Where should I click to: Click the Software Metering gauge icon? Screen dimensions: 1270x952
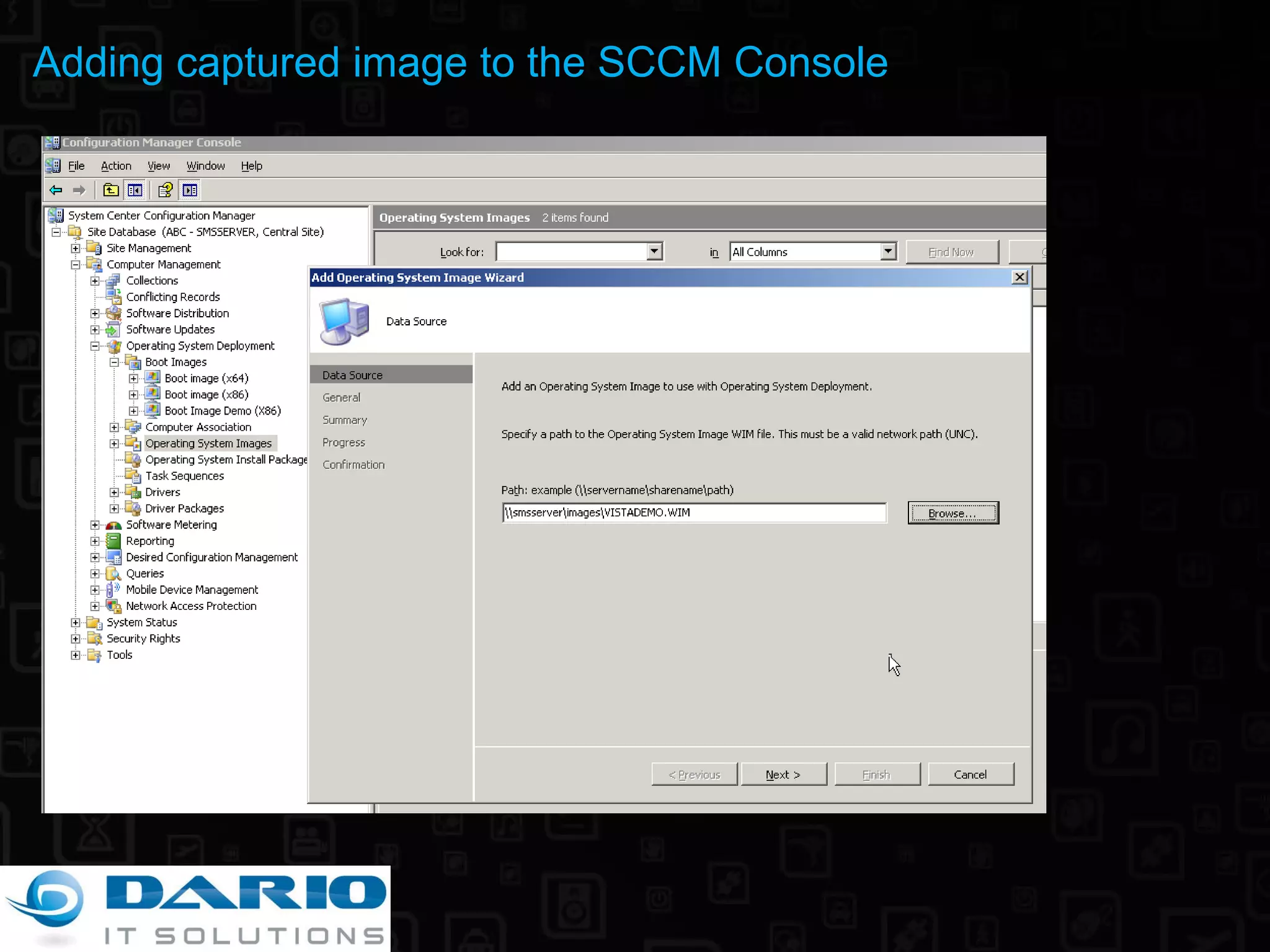113,525
